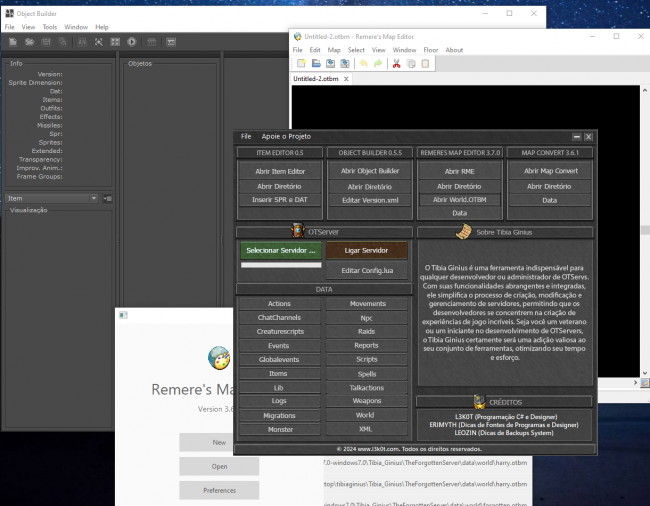This screenshot has width=650, height=506.
Task: Open the Apoie o Projeto menu
Action: (x=286, y=136)
